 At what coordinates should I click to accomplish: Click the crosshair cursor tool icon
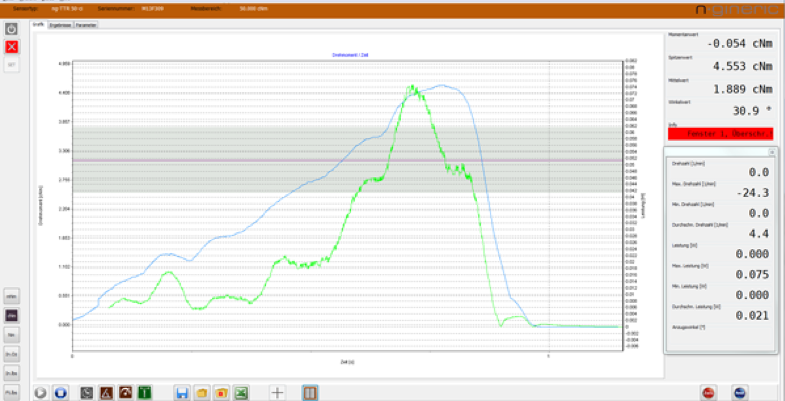coord(278,392)
